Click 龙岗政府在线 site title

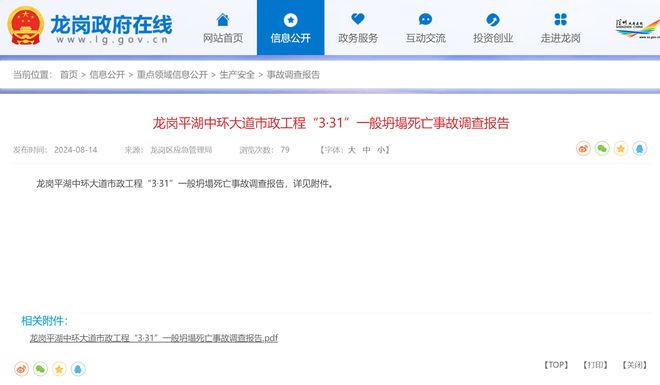112,24
